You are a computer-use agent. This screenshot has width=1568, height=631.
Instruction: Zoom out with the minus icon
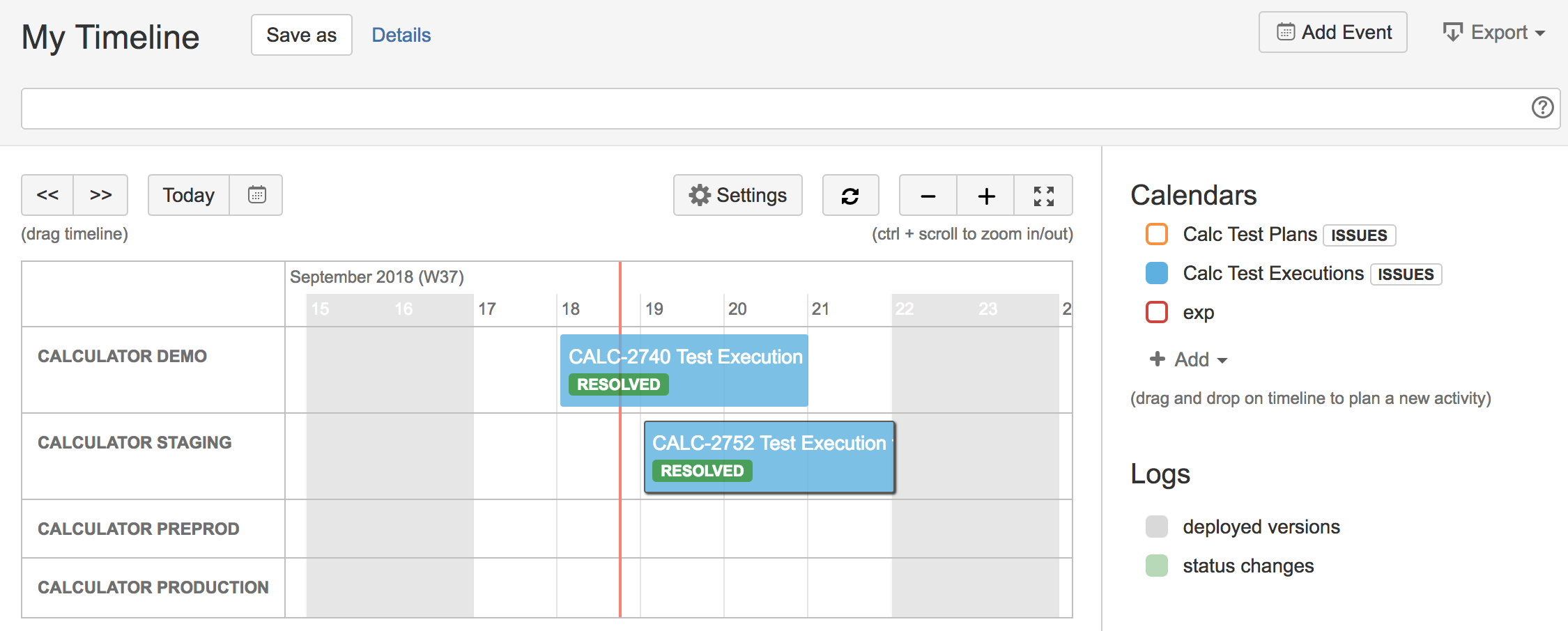pos(928,196)
